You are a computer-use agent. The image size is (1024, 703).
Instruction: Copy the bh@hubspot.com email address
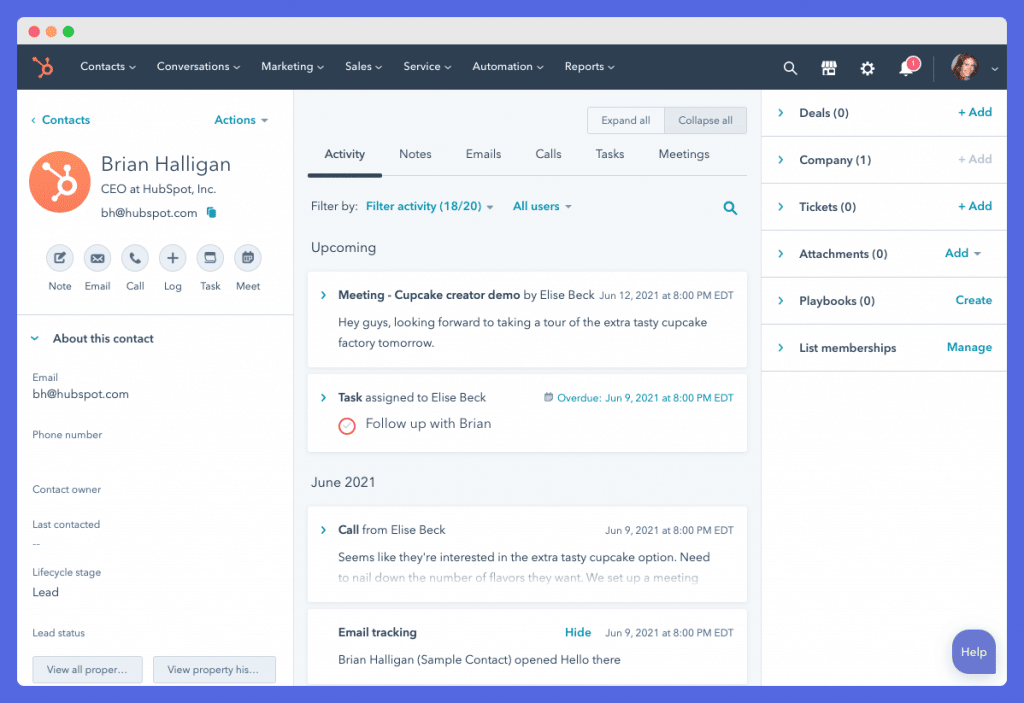[212, 212]
